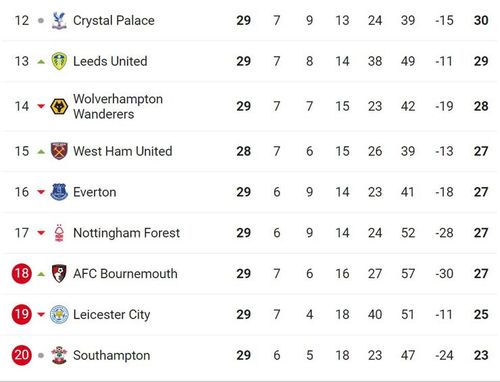
Task: Click the Everton club crest
Action: coord(59,192)
